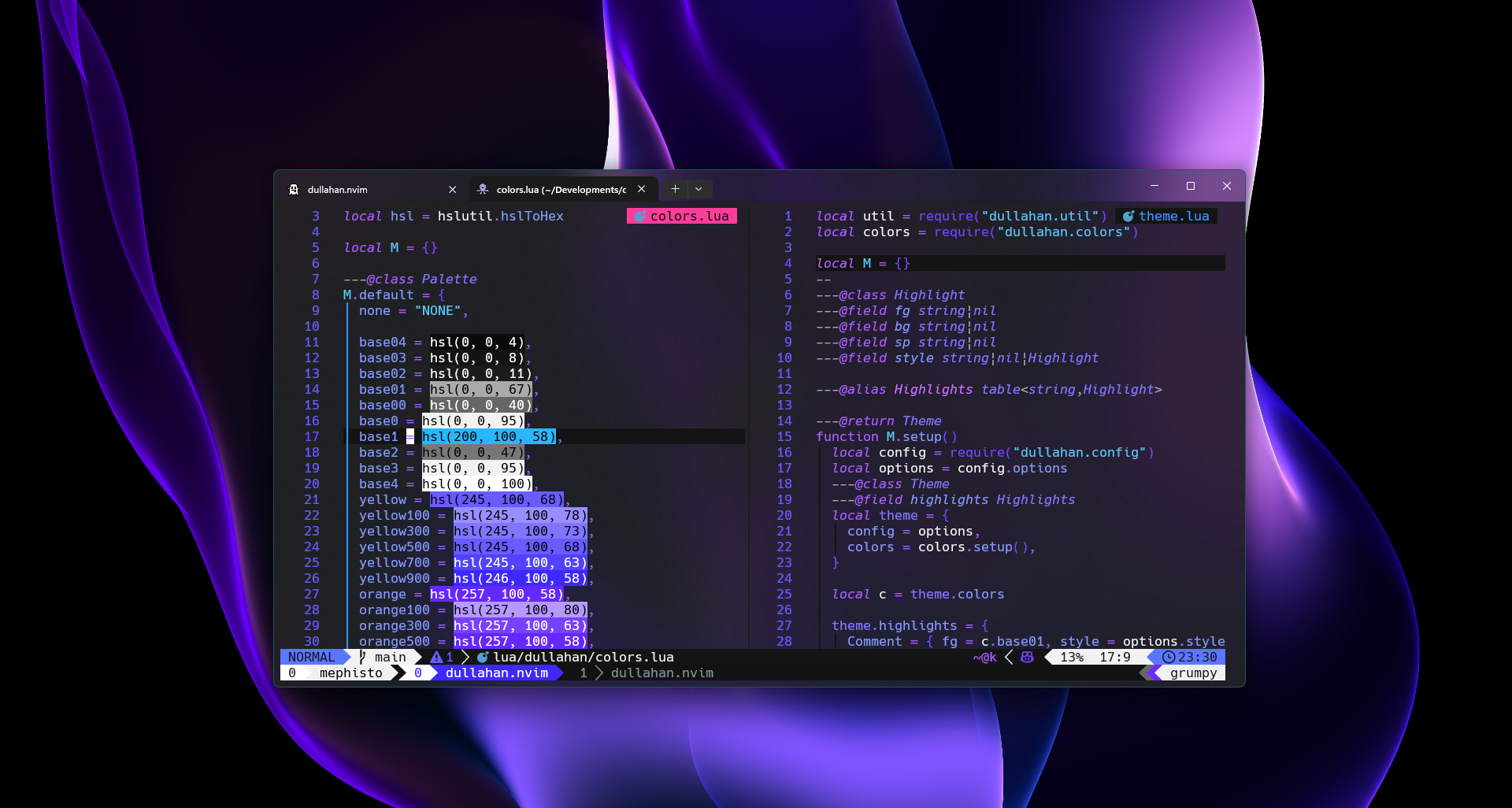Click 'local c = theme.colors' line
The width and height of the screenshot is (1512, 808).
(x=918, y=594)
